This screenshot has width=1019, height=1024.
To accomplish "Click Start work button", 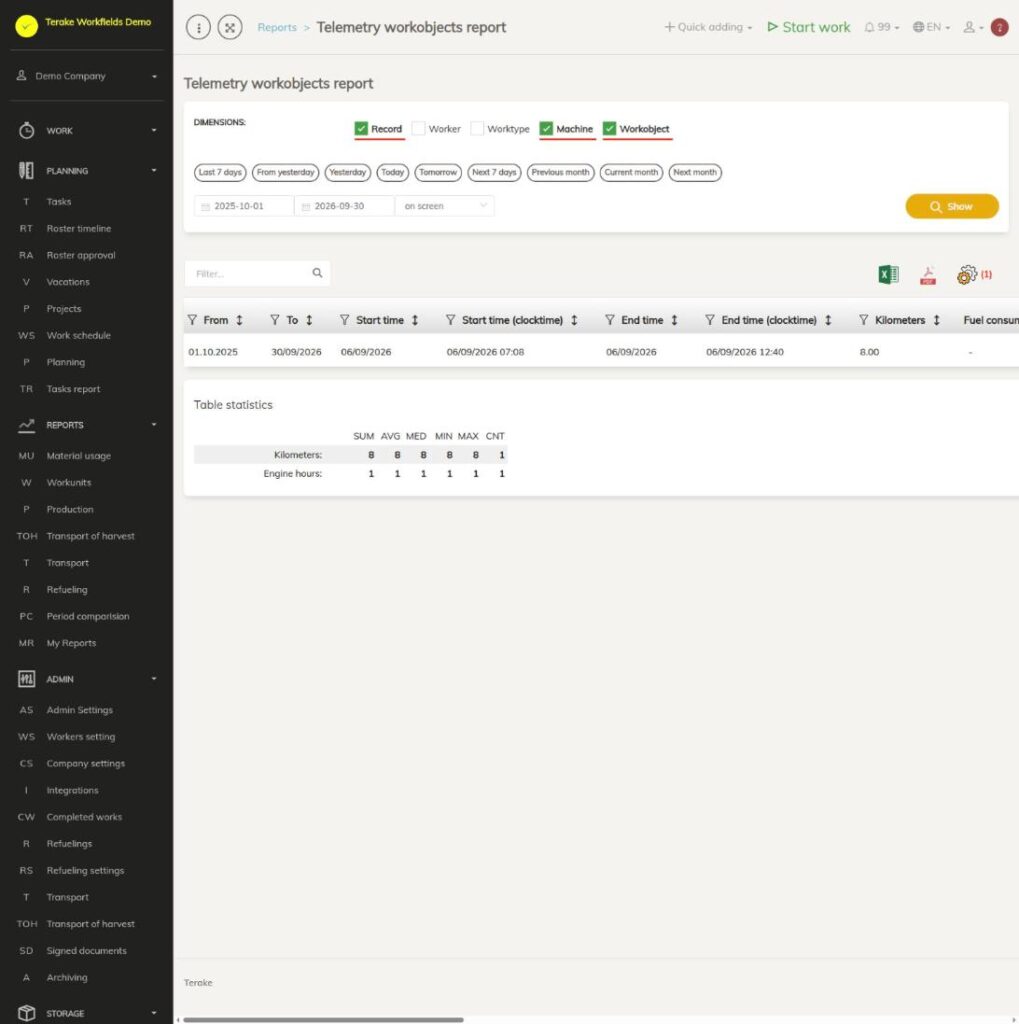I will (x=809, y=27).
